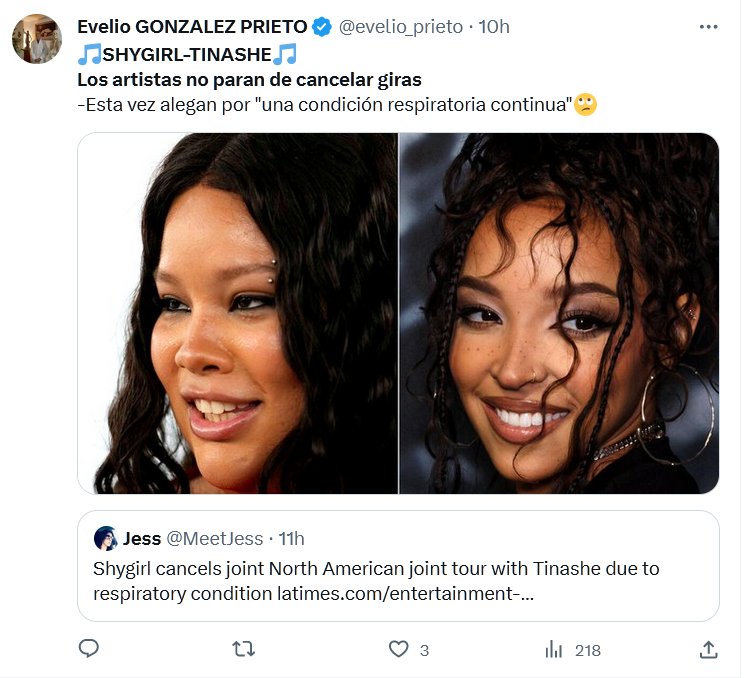This screenshot has height=678, width=748.
Task: Click the share upload icon
Action: click(708, 649)
